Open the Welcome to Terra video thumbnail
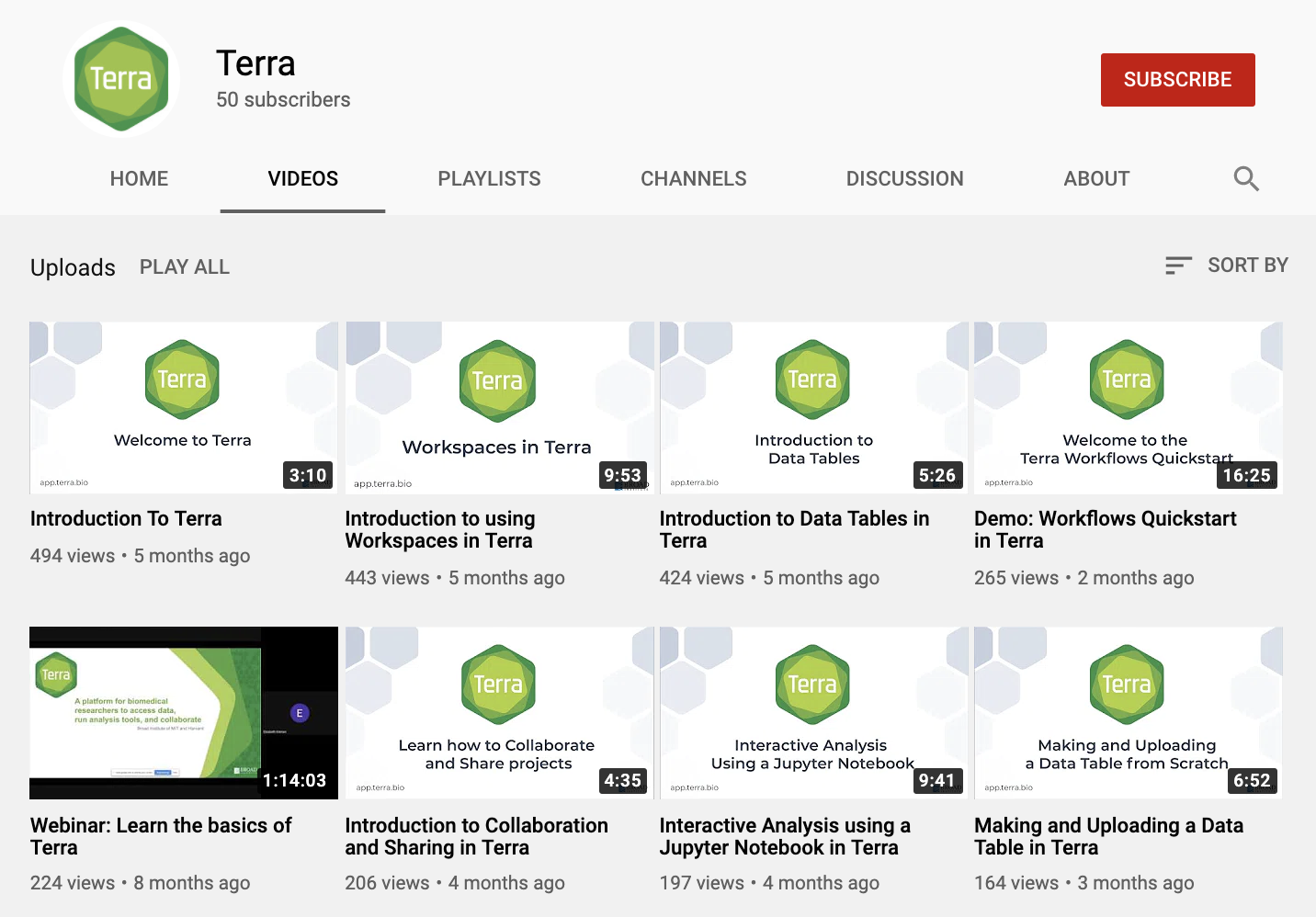Screen dimensions: 1316x917 184,408
